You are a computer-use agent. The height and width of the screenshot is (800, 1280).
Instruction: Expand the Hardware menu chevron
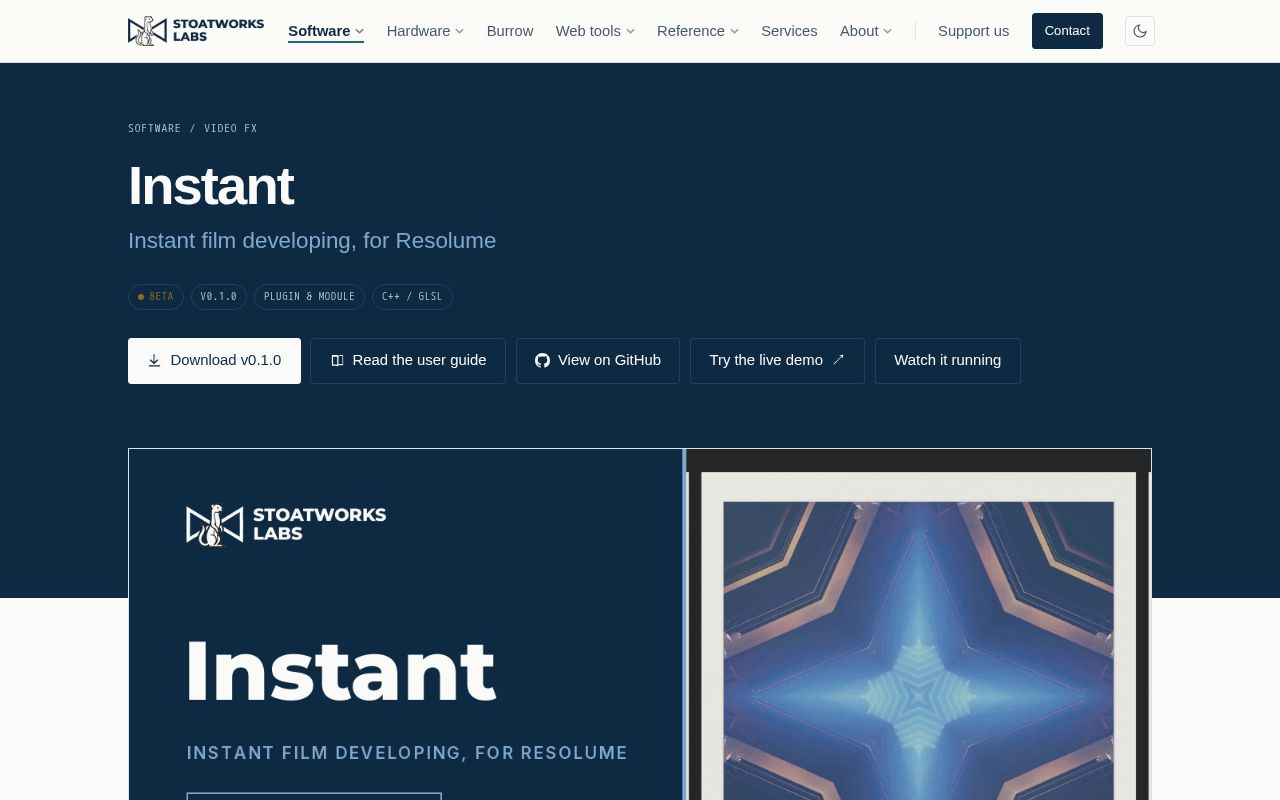[x=460, y=31]
